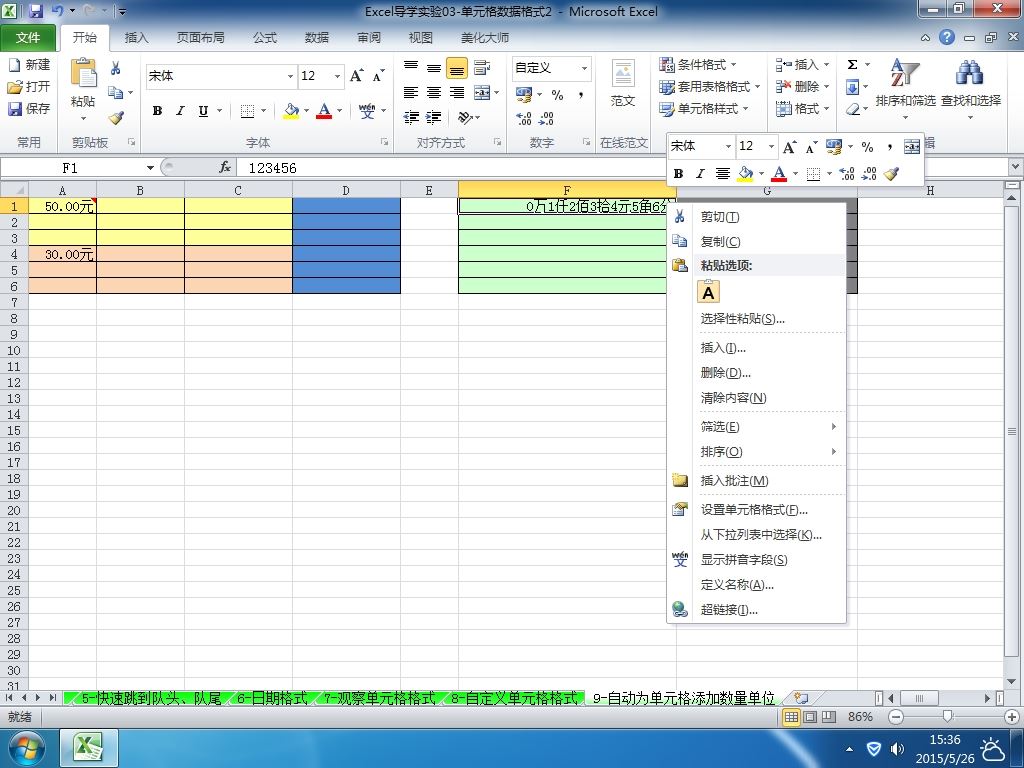This screenshot has height=768, width=1024.
Task: Switch to the 公式 ribbon tab
Action: click(x=264, y=38)
